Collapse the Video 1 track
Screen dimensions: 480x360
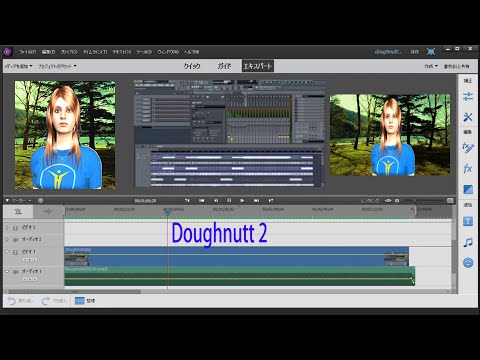point(7,252)
